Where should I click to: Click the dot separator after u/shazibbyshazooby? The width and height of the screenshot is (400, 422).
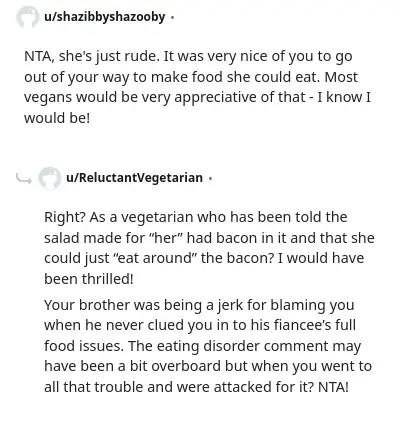pyautogui.click(x=172, y=18)
